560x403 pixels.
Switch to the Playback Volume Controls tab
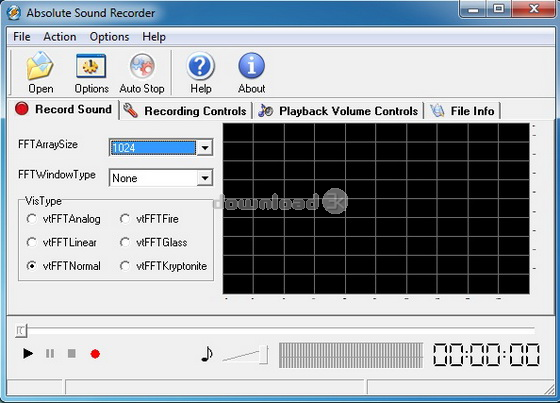pos(338,111)
